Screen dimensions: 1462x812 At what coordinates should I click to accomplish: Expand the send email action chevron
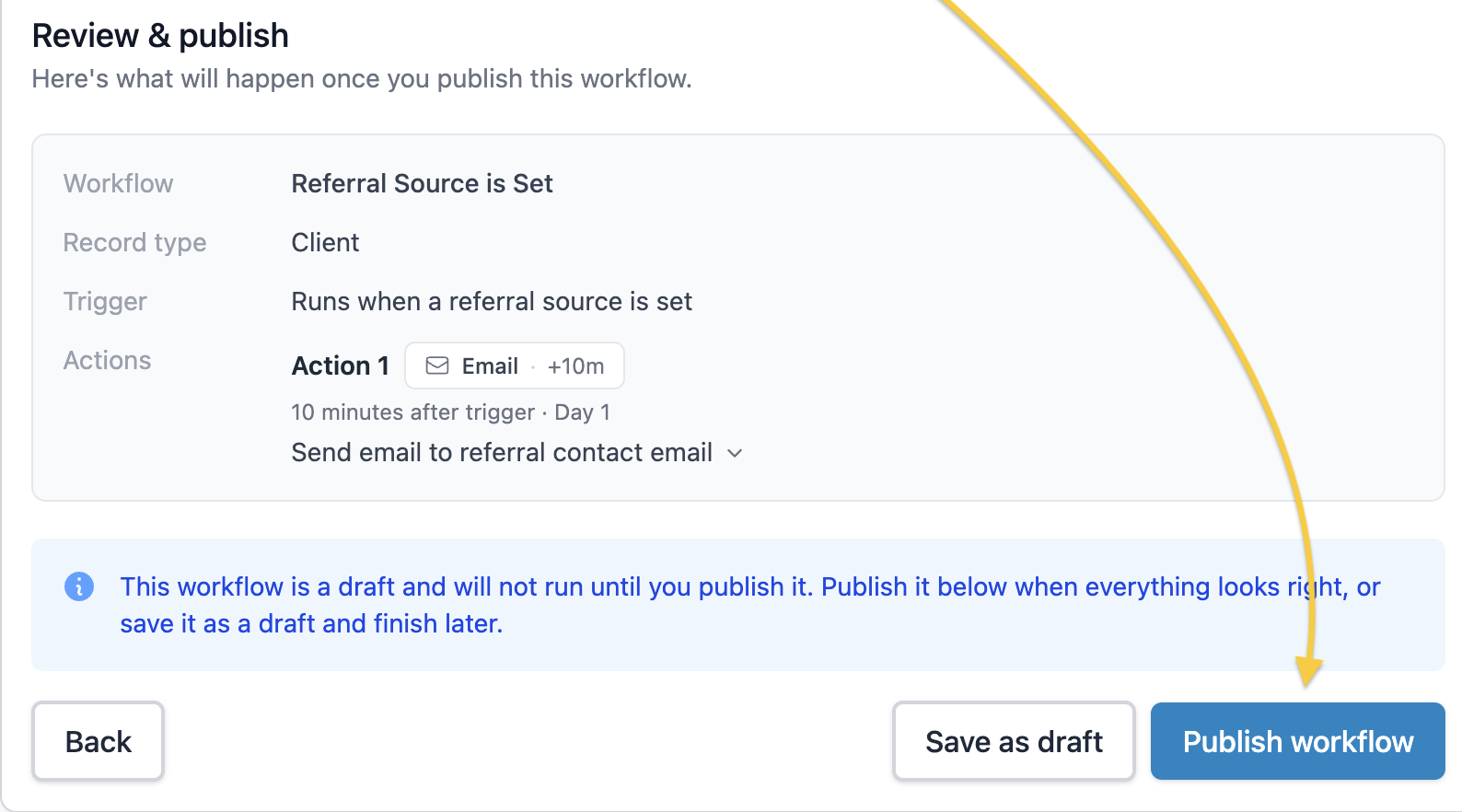735,453
